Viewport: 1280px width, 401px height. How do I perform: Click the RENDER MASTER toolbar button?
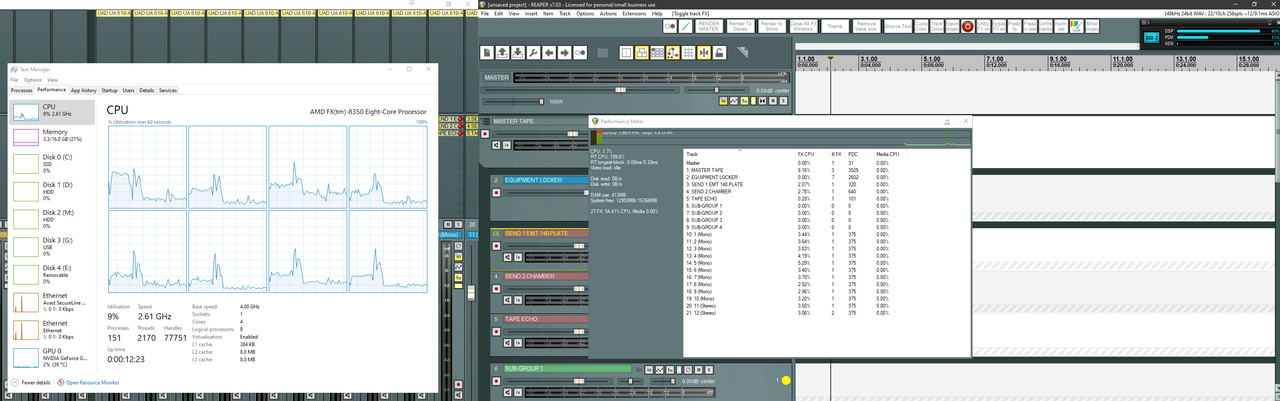pos(709,26)
